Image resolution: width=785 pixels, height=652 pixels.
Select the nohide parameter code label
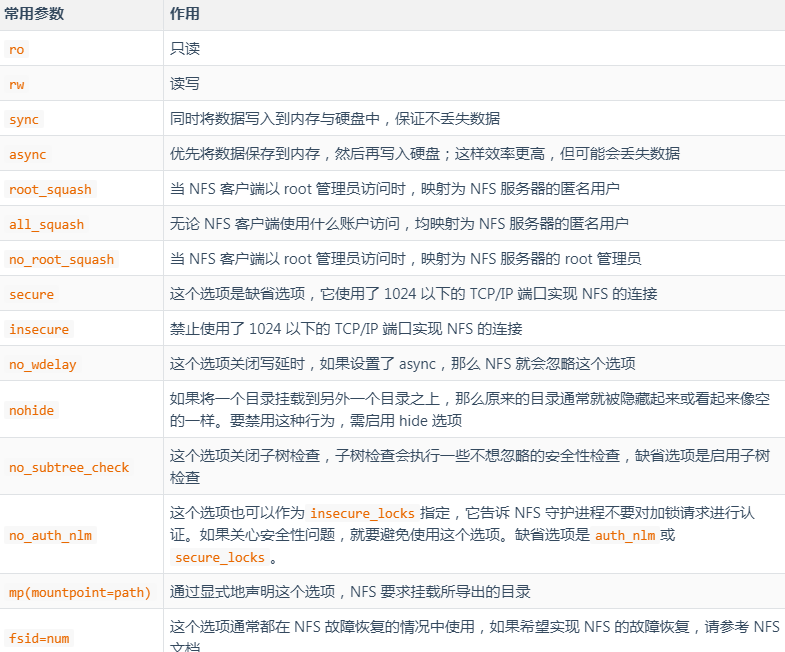pyautogui.click(x=32, y=410)
